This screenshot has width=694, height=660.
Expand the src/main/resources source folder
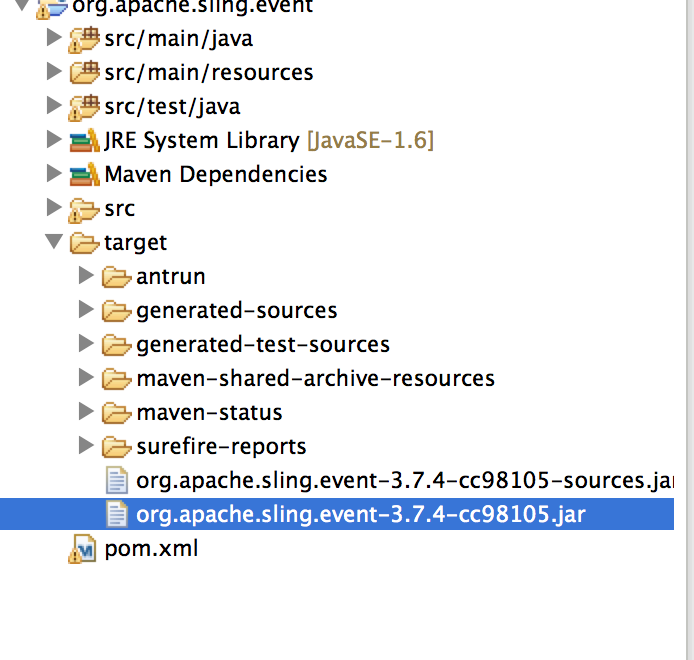54,72
